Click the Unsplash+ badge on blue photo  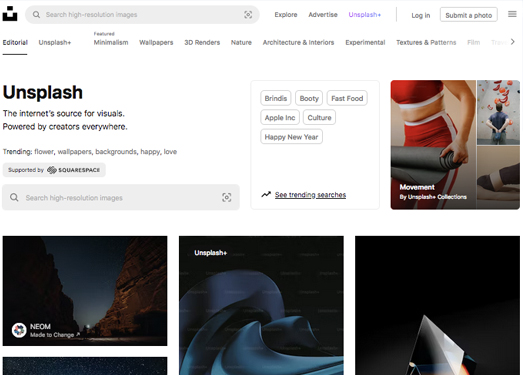pyautogui.click(x=210, y=253)
